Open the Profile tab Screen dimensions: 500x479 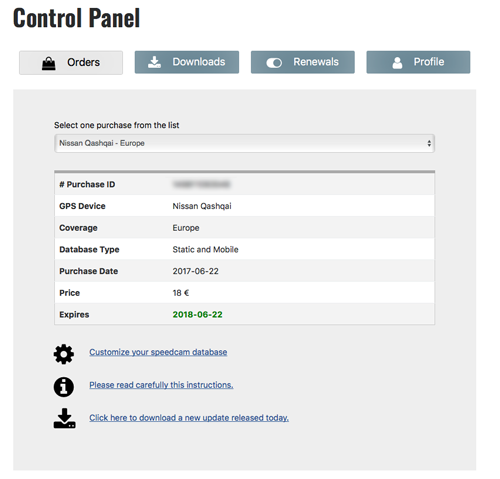pyautogui.click(x=418, y=62)
